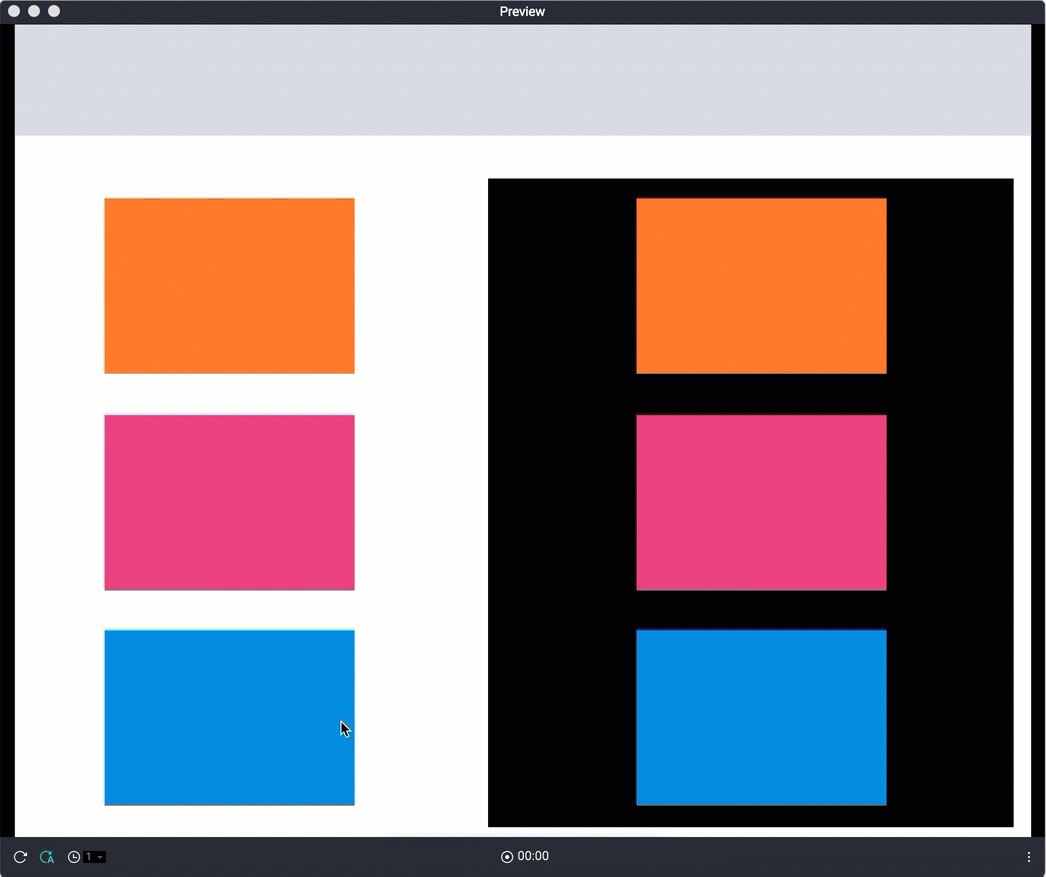Click the pink rectangle on white background
Screen dimensions: 1046x877
point(229,502)
